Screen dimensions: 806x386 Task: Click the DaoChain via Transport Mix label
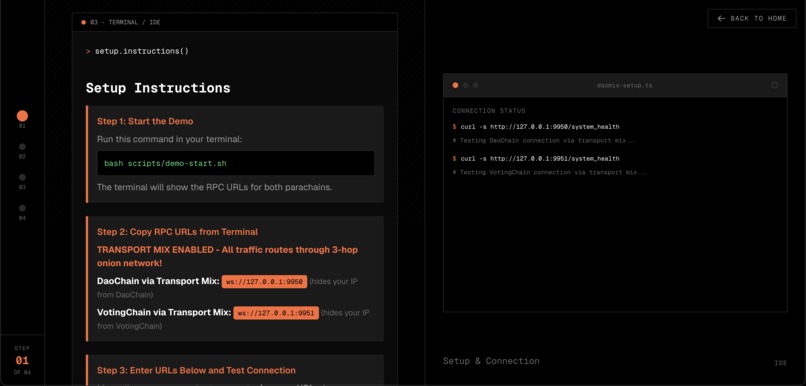point(158,281)
